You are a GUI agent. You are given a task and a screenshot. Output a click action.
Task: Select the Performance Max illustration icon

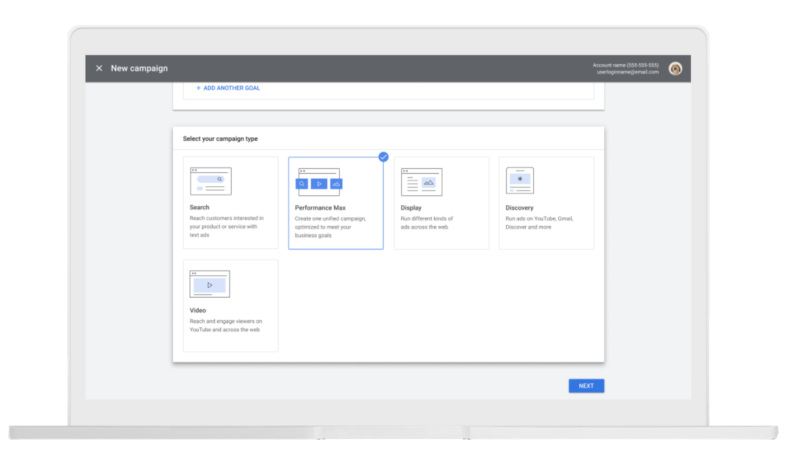(x=319, y=182)
